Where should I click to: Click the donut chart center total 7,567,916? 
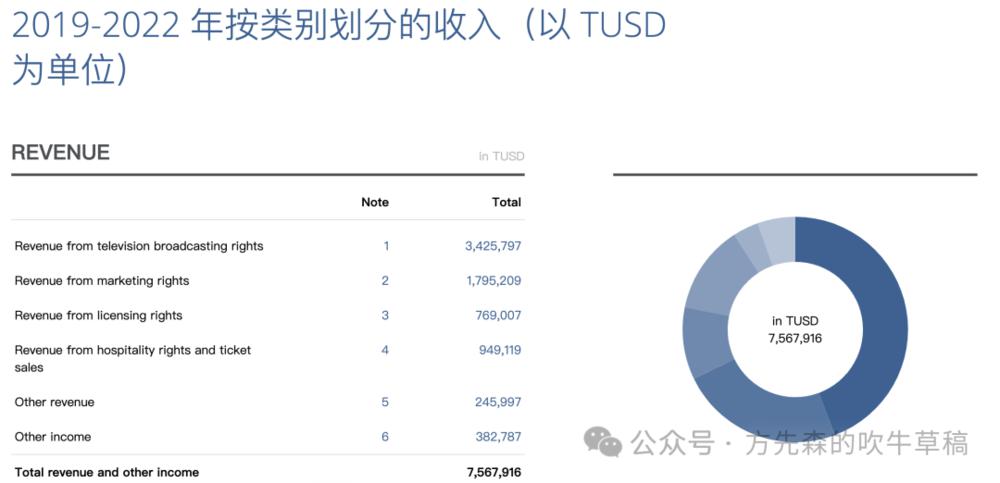795,339
